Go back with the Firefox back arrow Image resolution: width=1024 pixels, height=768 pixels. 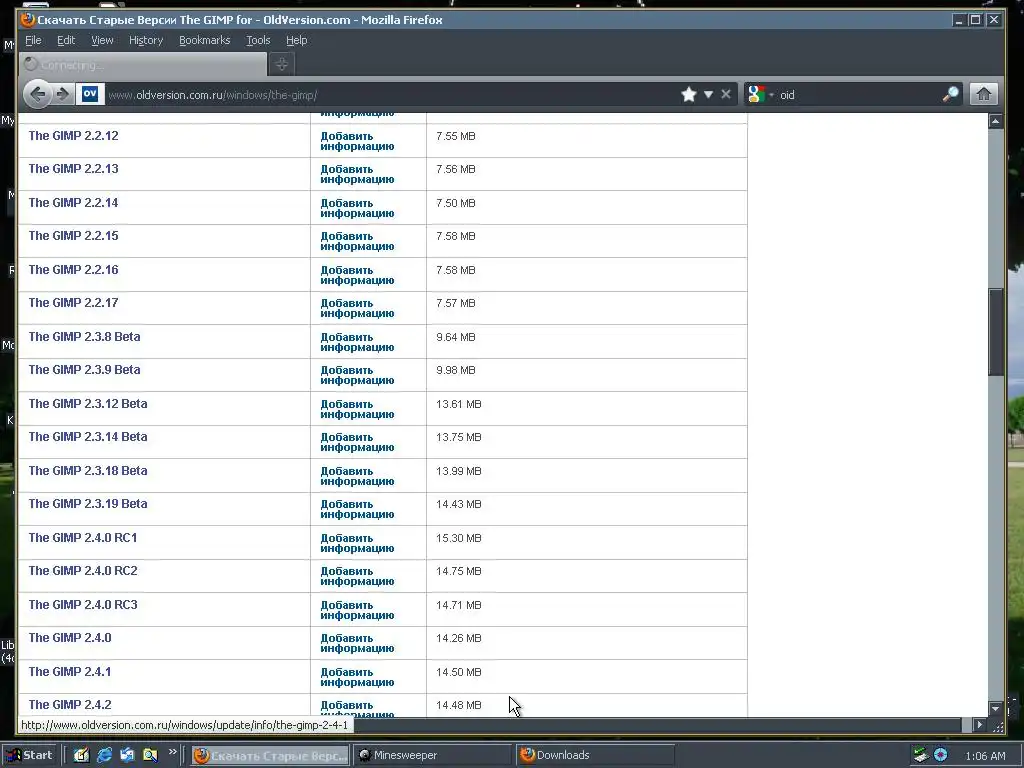pyautogui.click(x=37, y=95)
